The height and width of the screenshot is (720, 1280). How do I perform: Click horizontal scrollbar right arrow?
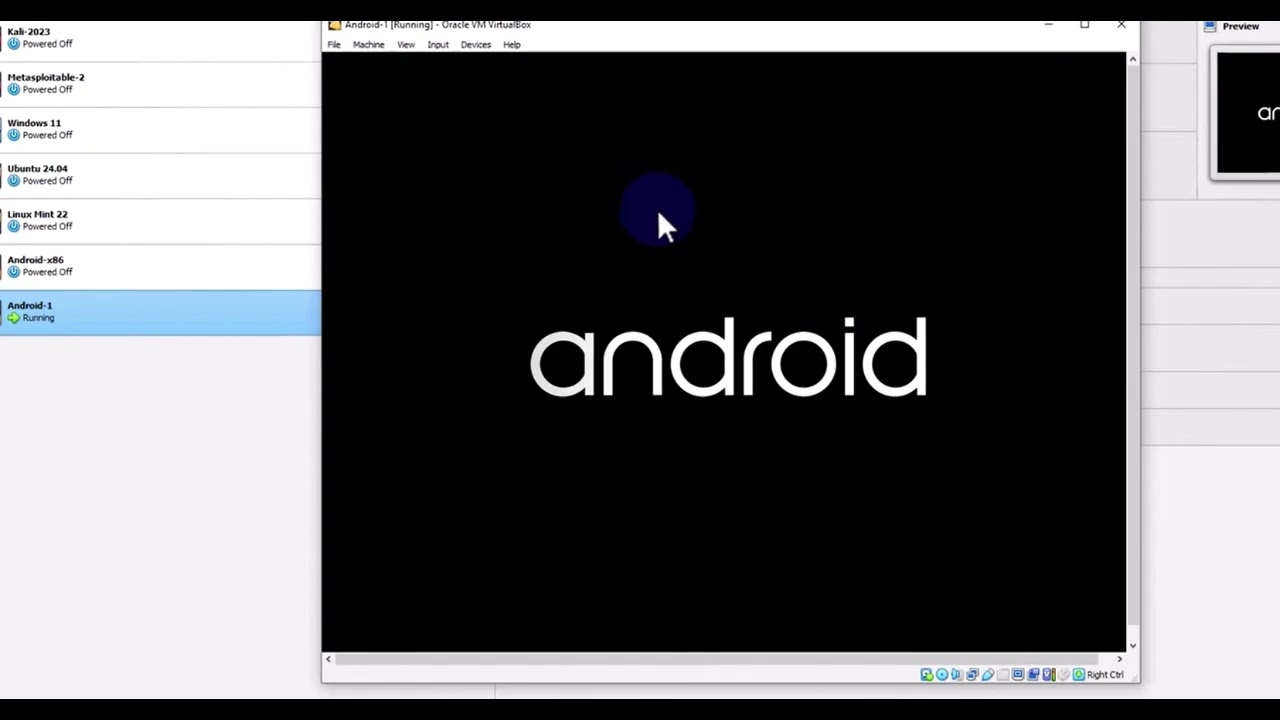1119,659
